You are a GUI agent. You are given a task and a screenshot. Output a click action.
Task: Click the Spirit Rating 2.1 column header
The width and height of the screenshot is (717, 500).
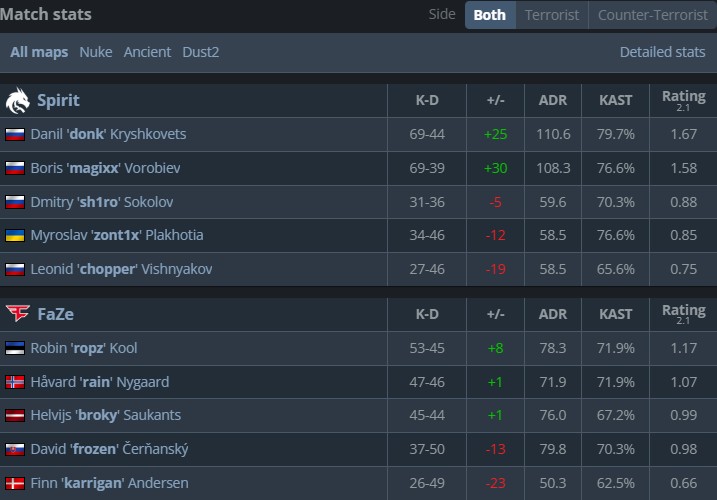point(683,100)
